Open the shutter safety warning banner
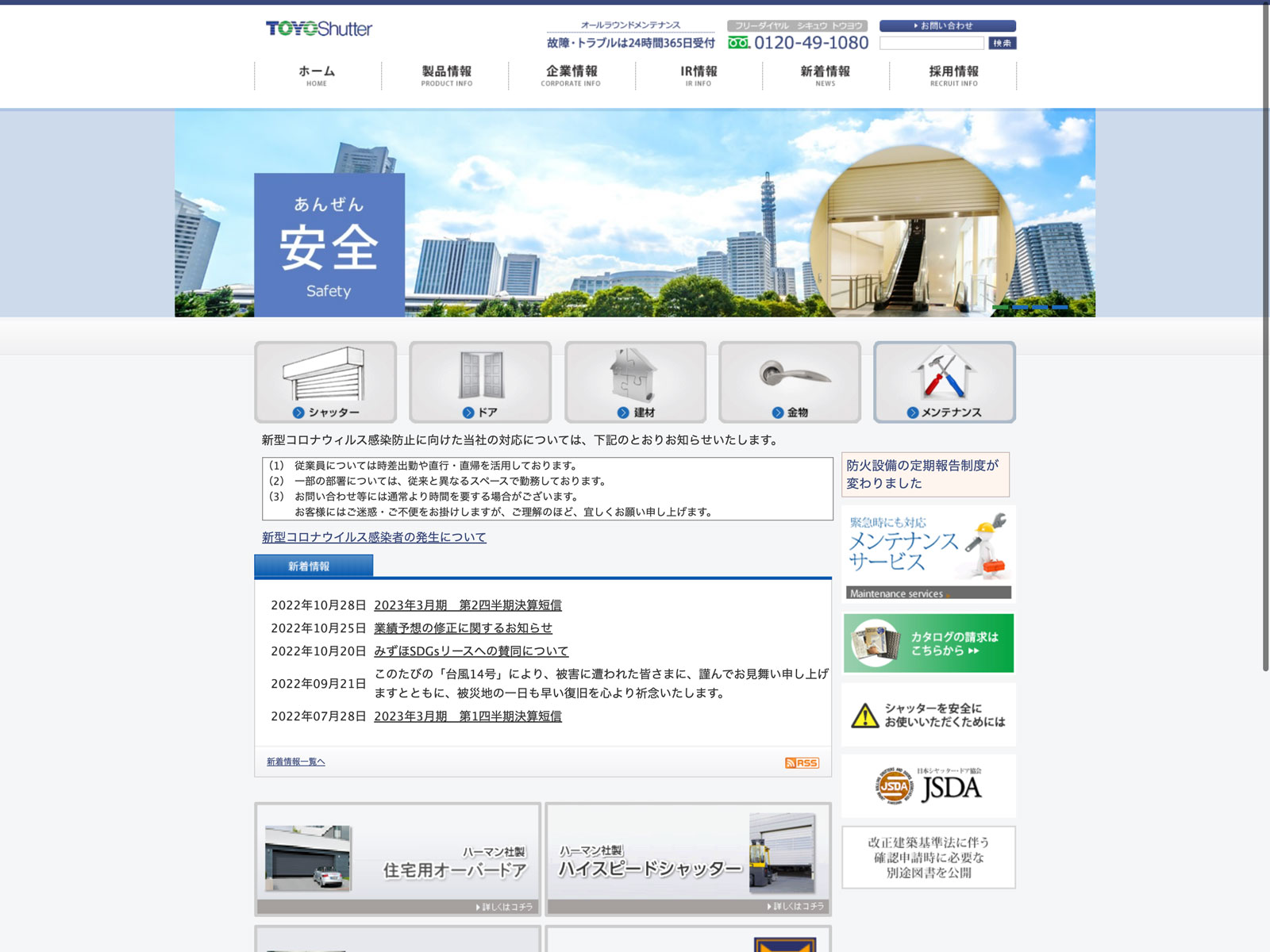Viewport: 1270px width, 952px height. [x=928, y=715]
